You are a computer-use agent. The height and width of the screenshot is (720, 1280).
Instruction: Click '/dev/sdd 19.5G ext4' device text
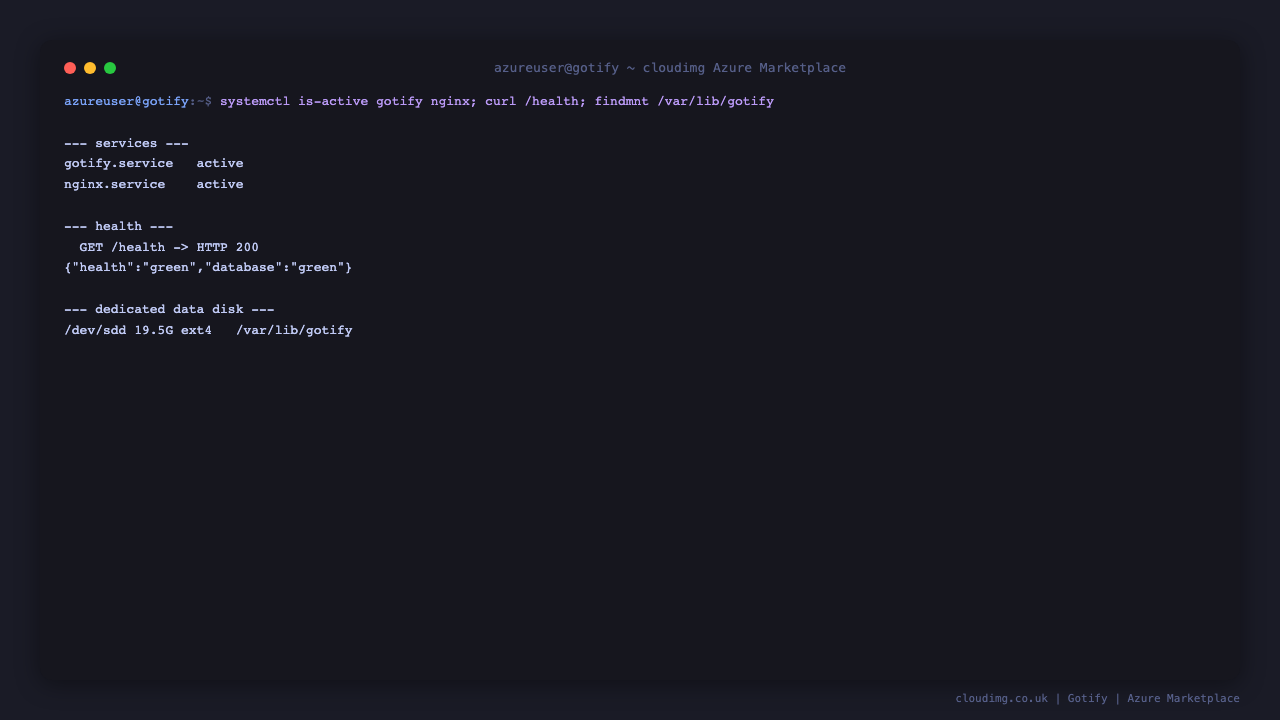tap(138, 330)
